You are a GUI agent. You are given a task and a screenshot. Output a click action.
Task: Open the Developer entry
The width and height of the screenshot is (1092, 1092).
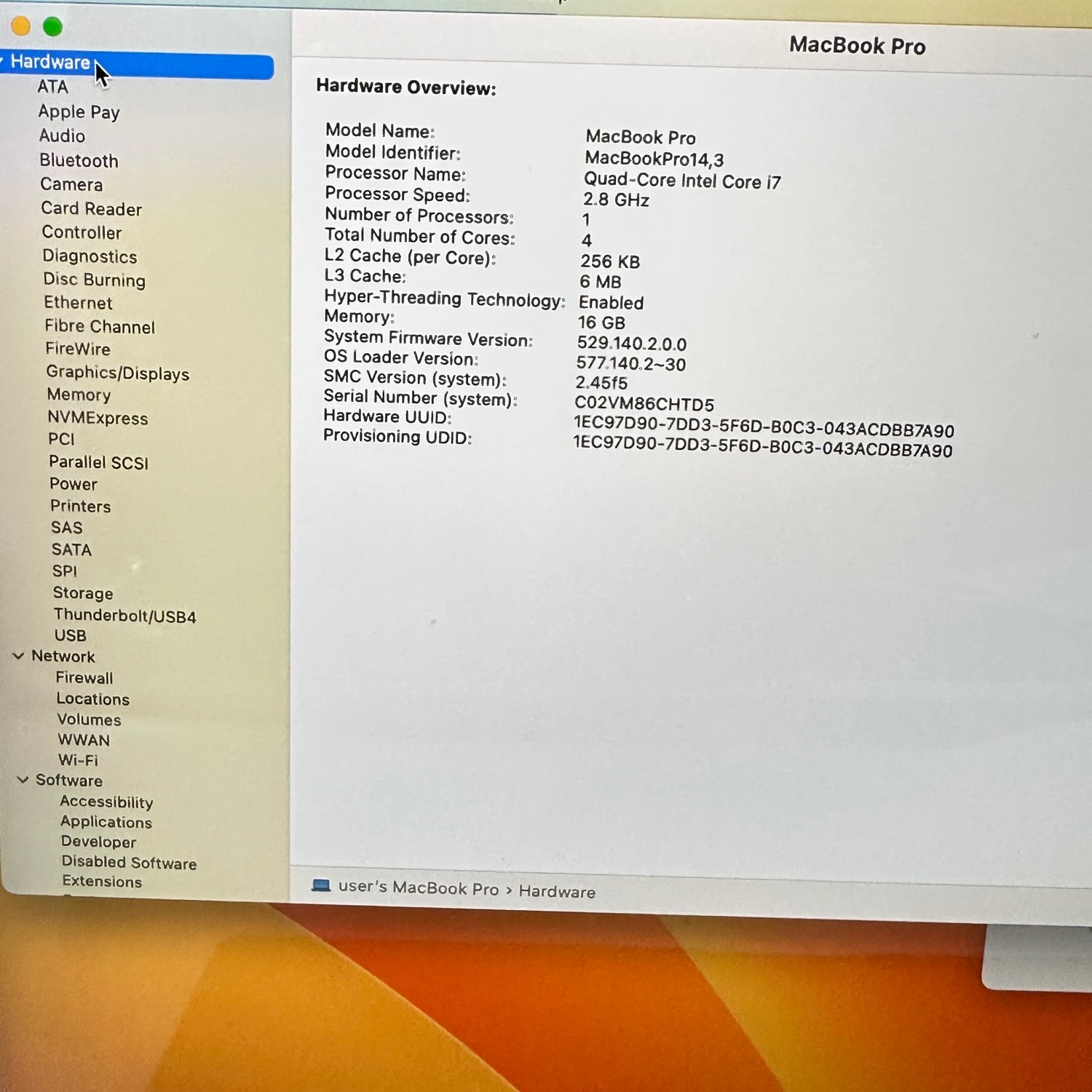[x=98, y=842]
